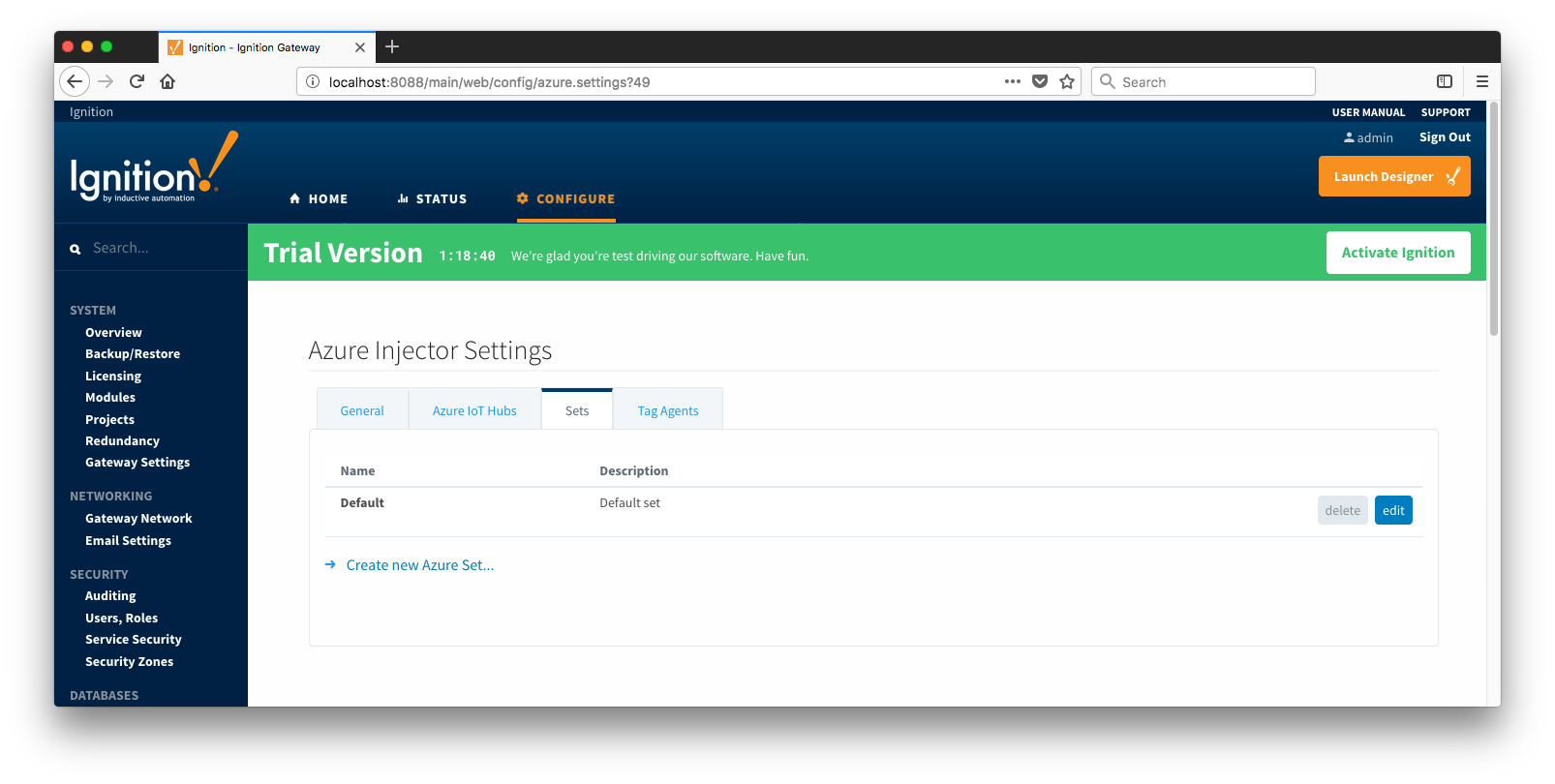
Task: Open a new browser tab
Action: [392, 46]
